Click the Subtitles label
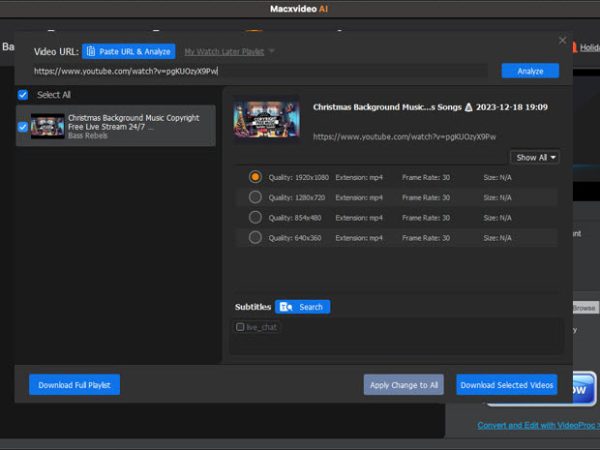This screenshot has width=600, height=450. (253, 307)
